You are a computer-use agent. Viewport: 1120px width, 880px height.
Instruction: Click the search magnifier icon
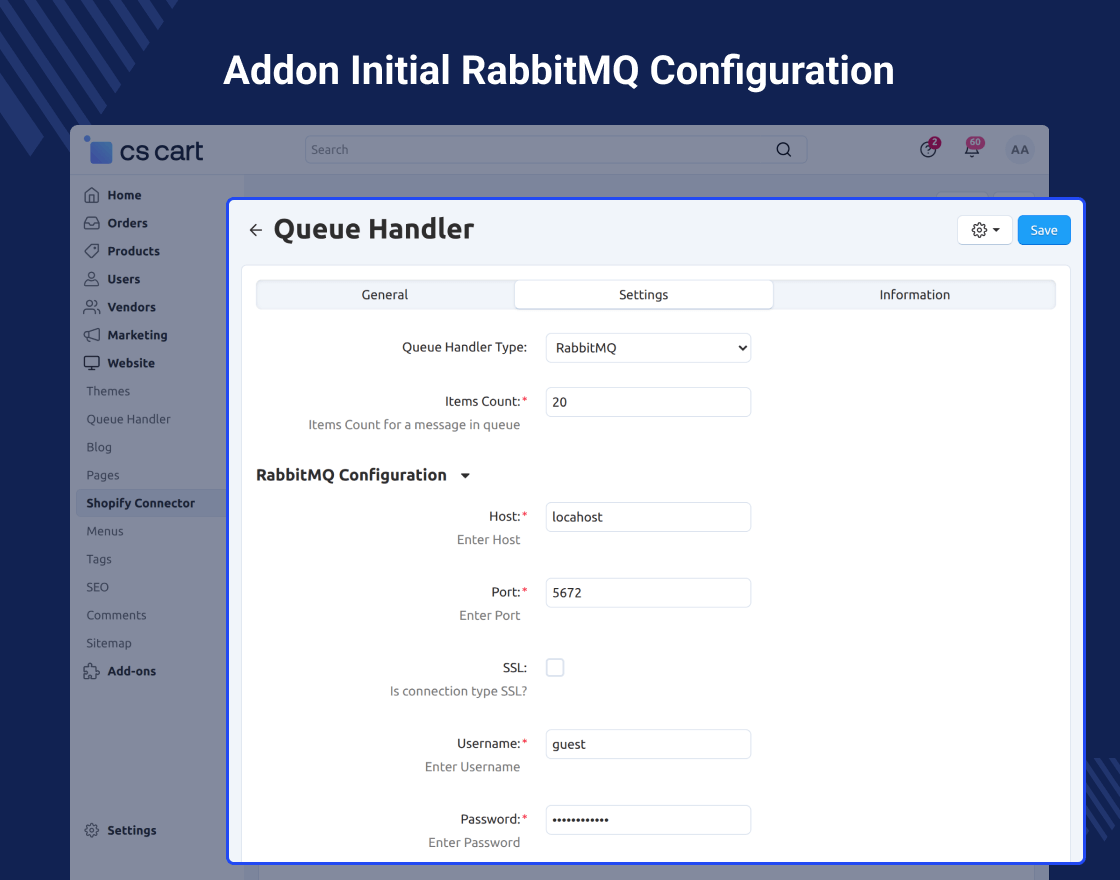tap(784, 150)
